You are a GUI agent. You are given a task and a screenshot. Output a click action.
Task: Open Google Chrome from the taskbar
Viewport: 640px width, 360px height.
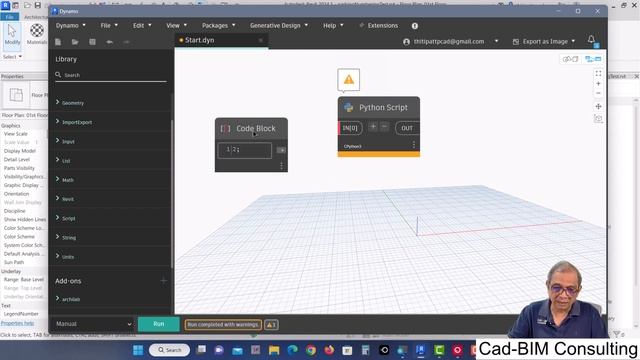tap(311, 350)
